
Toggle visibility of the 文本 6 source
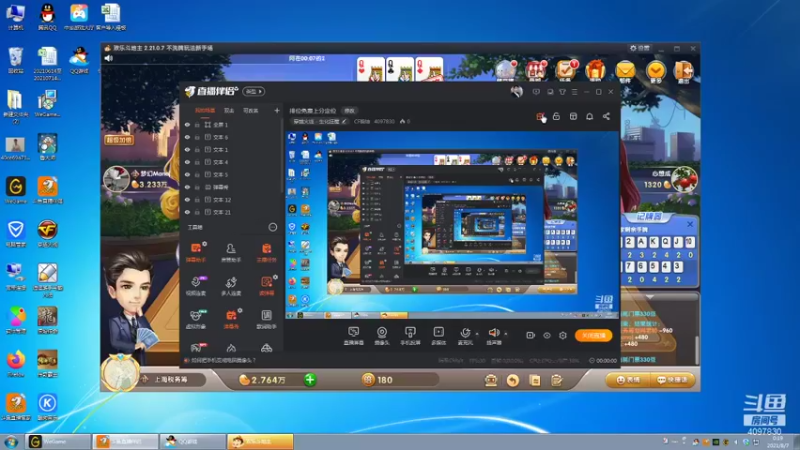click(187, 137)
